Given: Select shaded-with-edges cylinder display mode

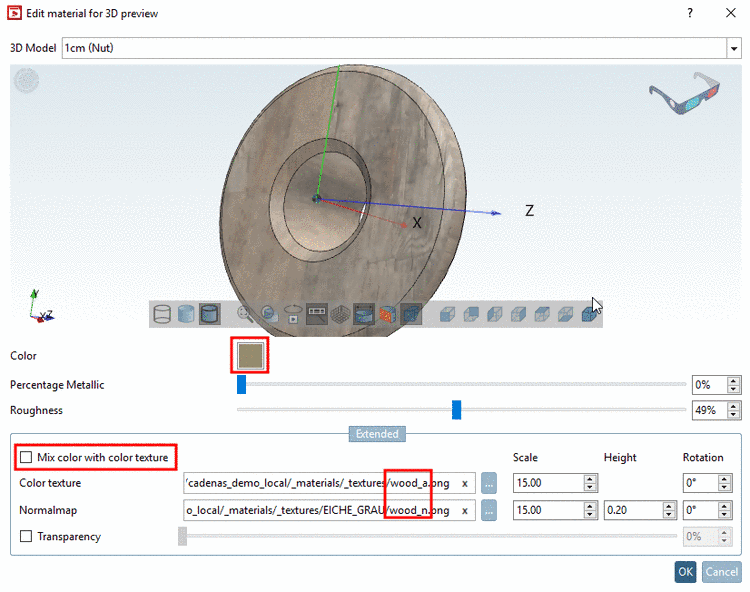Looking at the screenshot, I should (210, 314).
